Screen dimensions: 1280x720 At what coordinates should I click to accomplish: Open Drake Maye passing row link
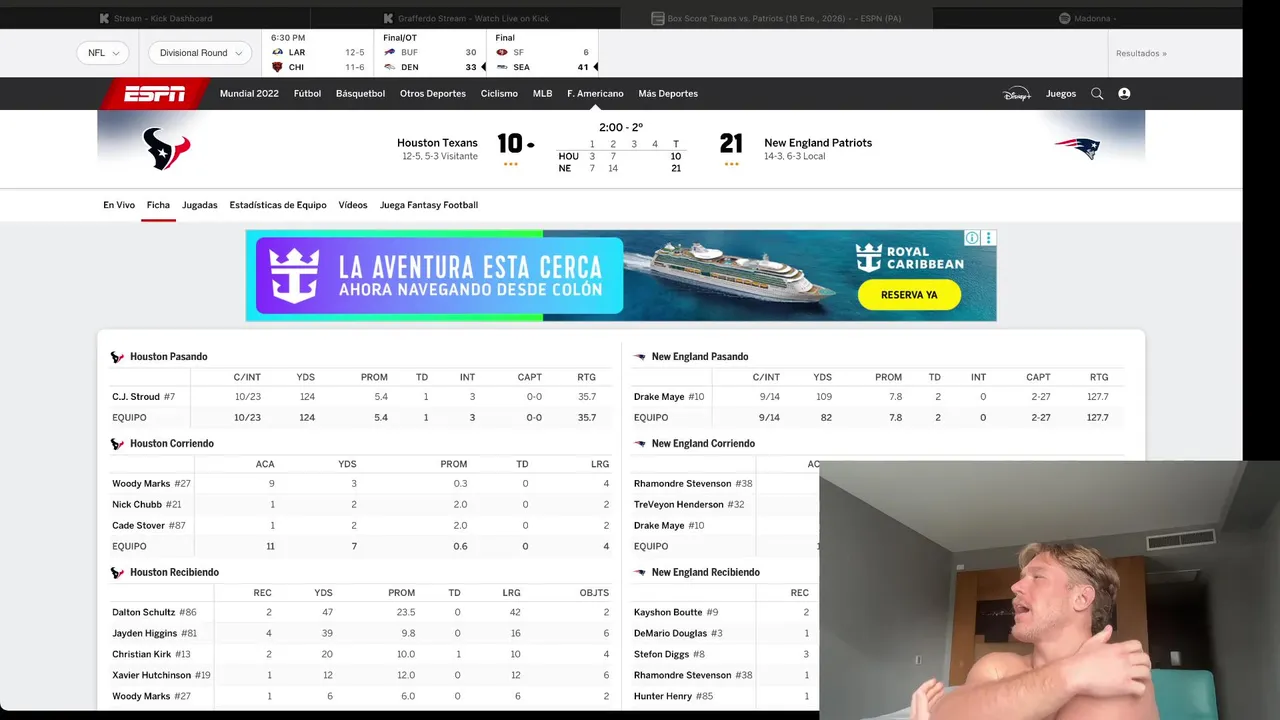point(659,397)
